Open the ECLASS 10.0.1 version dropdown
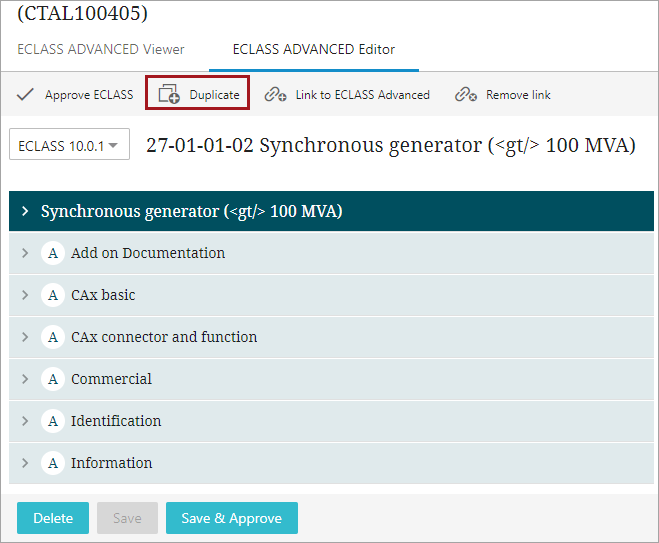659x543 pixels. coord(69,144)
